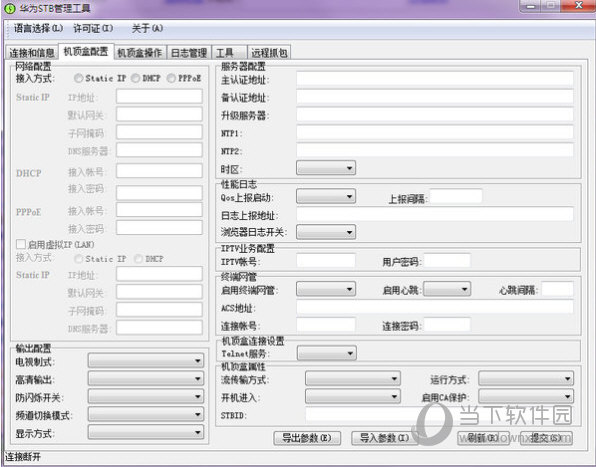
Task: Expand the 浏览器日志开关 dropdown
Action: coord(326,232)
